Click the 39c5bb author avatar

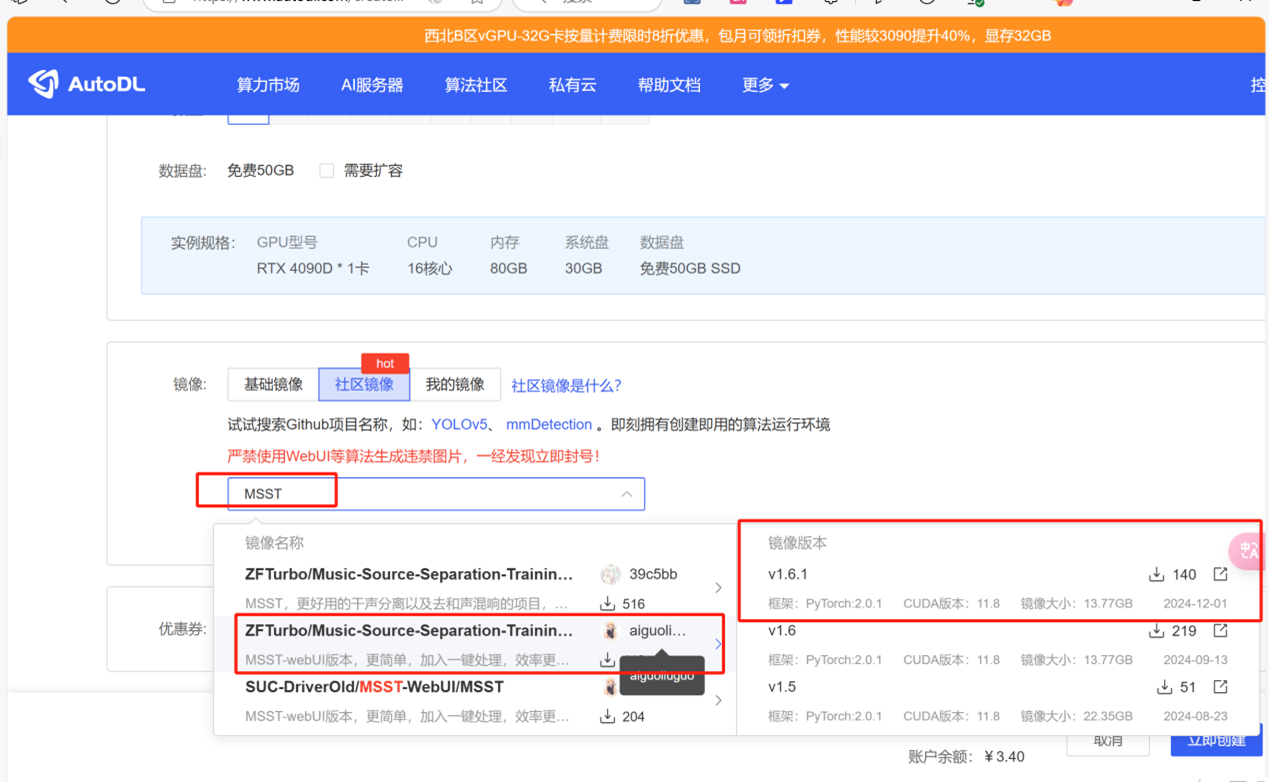pos(610,575)
